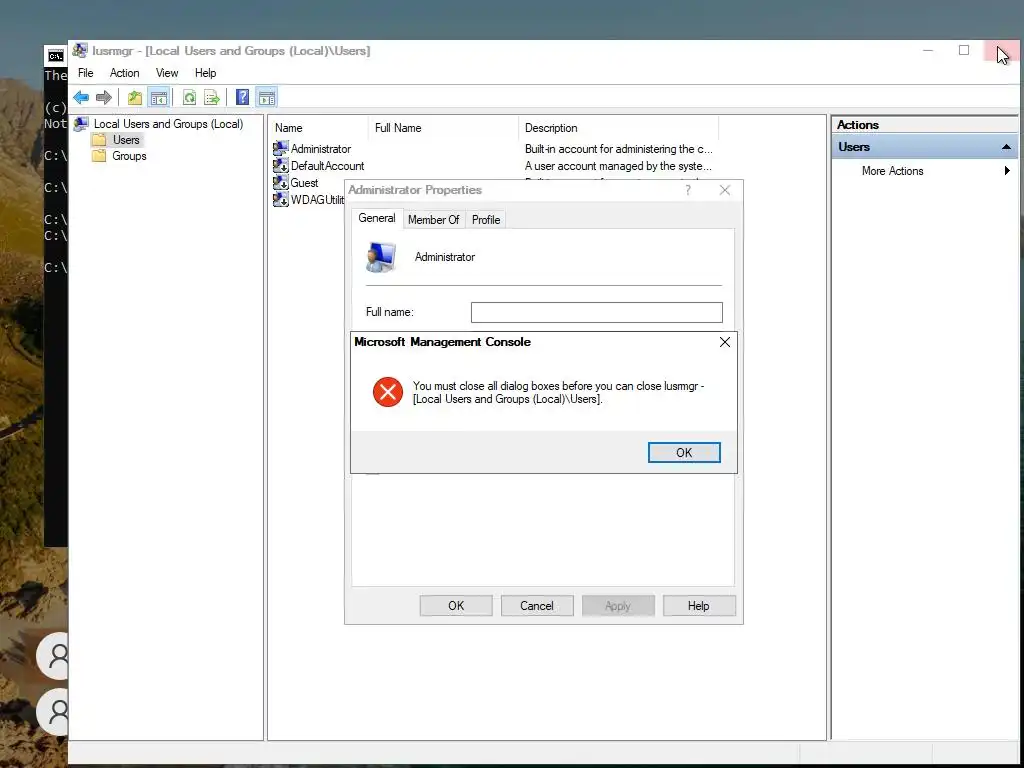Click the lusmgr title bar app icon
The image size is (1024, 768).
(x=80, y=50)
